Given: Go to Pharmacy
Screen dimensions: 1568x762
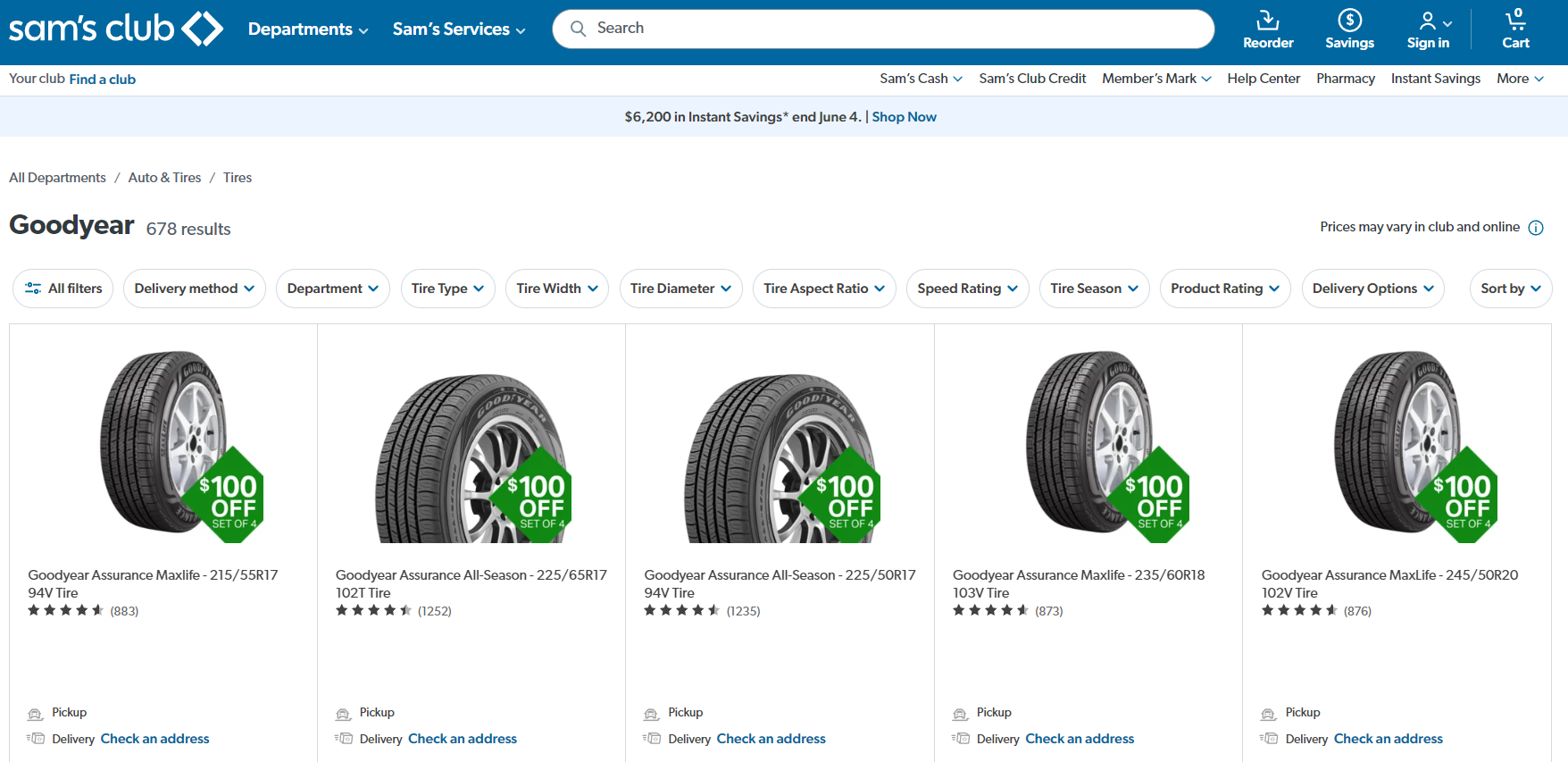Looking at the screenshot, I should click(x=1346, y=79).
